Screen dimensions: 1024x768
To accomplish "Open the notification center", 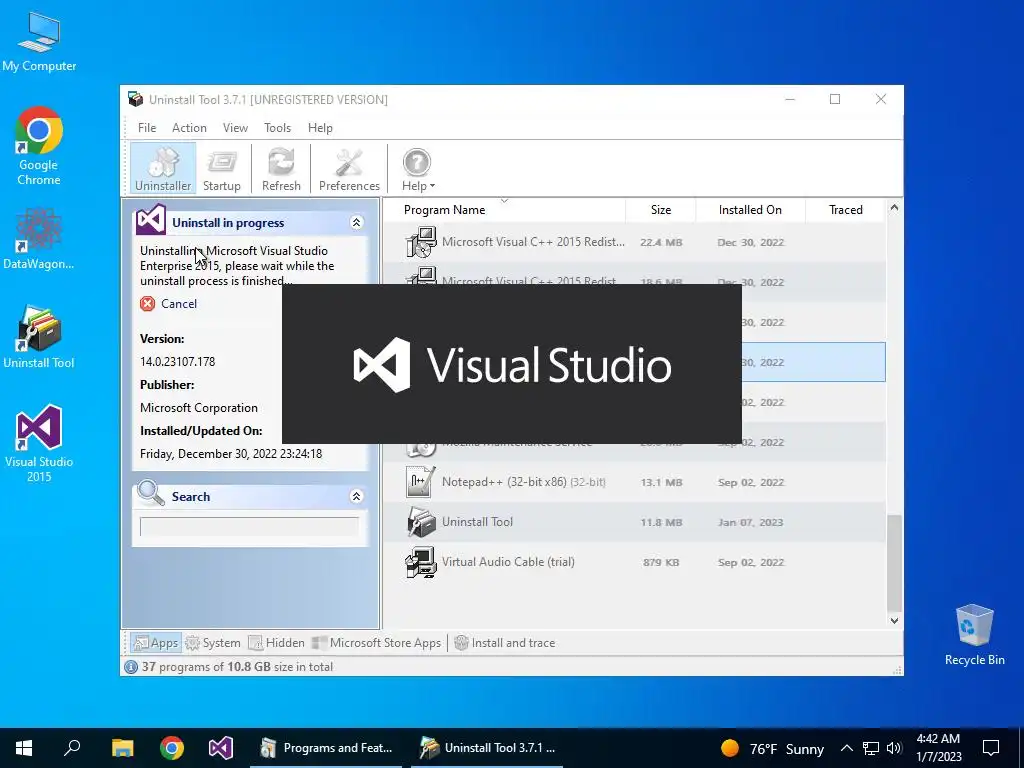I will point(991,748).
